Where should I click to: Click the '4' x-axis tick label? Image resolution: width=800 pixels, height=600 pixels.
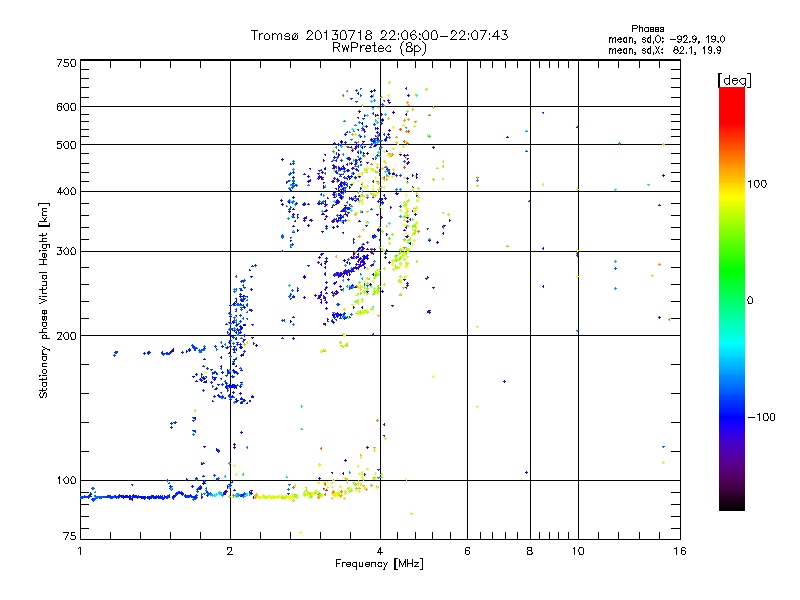380,551
